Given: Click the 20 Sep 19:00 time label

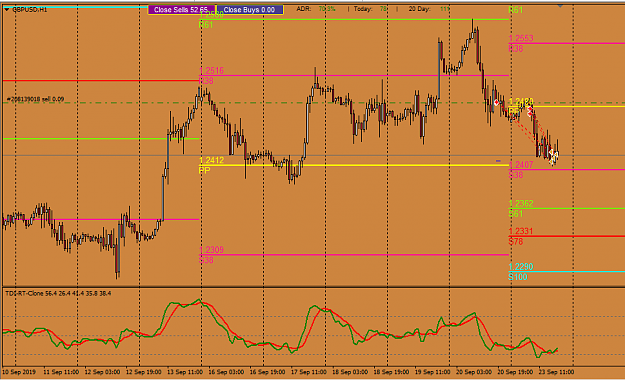Looking at the screenshot, I should tap(515, 372).
